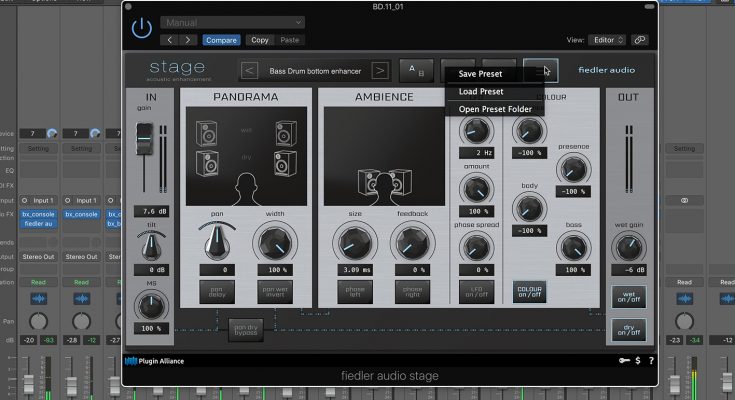The image size is (735, 400).
Task: Open the Manual preset dropdown
Action: (231, 22)
